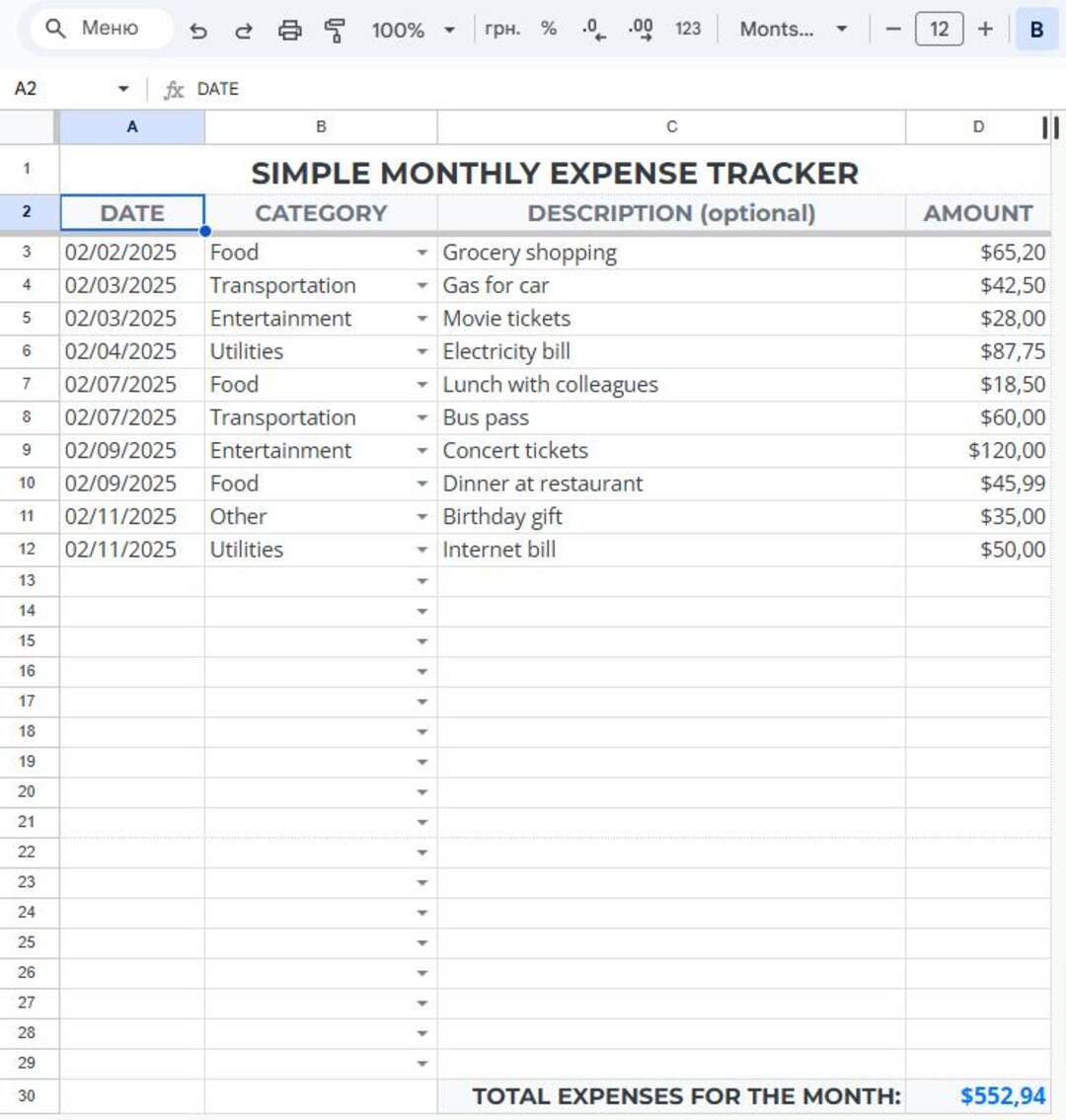Open category dropdown for Birthday gift row
This screenshot has height=1120, width=1066.
point(422,517)
